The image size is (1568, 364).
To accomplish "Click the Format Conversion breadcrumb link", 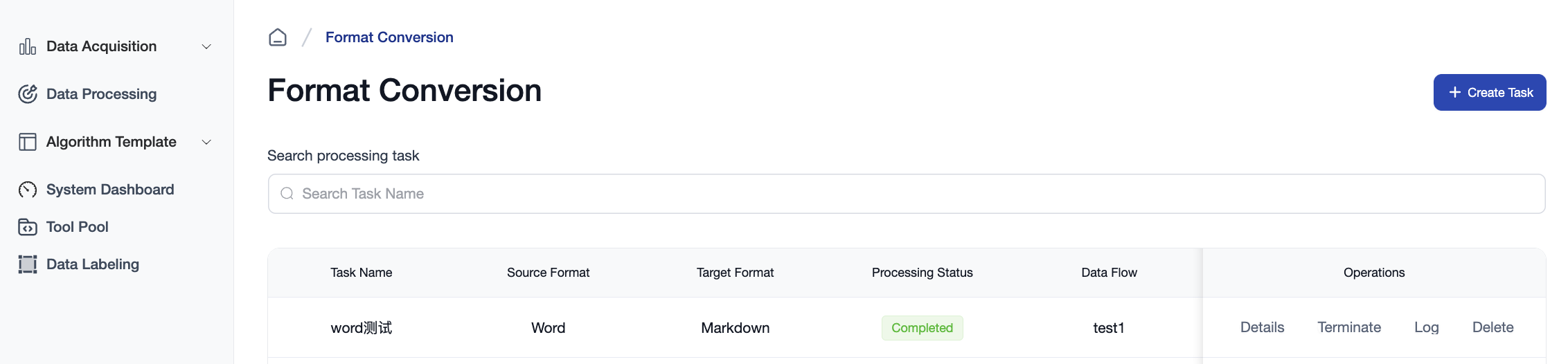I will point(389,37).
